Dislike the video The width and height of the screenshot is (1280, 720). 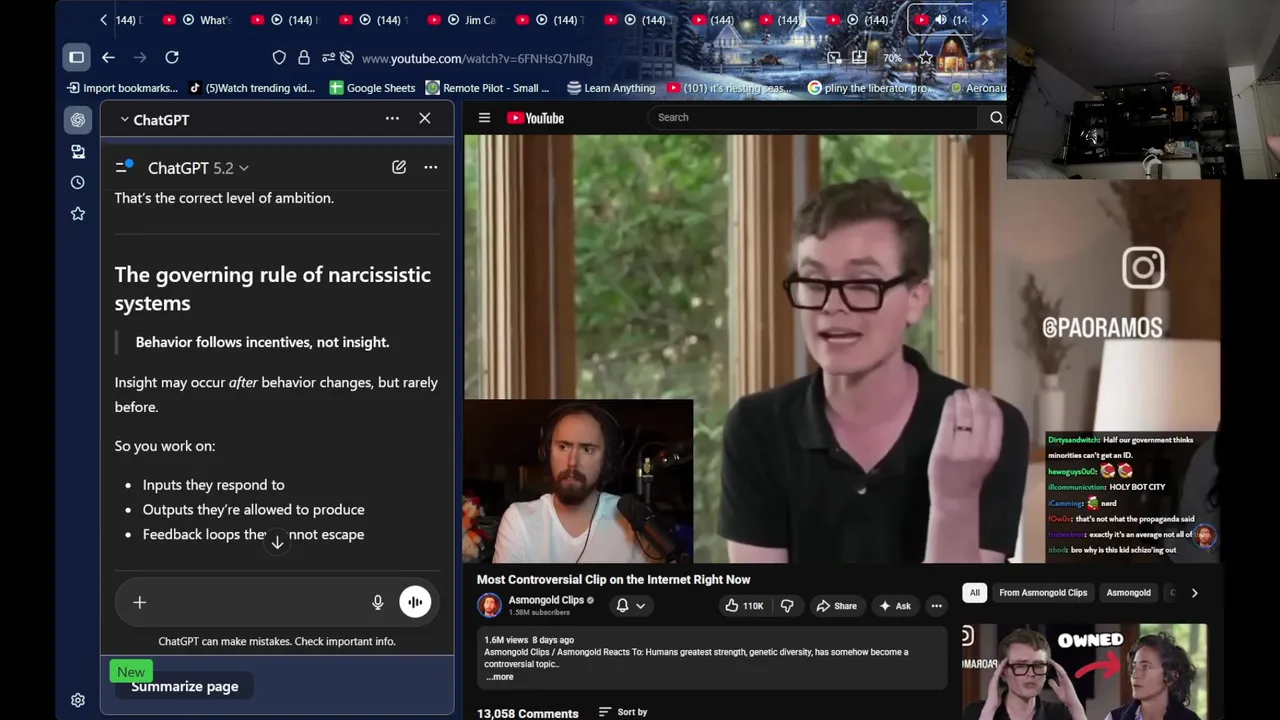787,606
